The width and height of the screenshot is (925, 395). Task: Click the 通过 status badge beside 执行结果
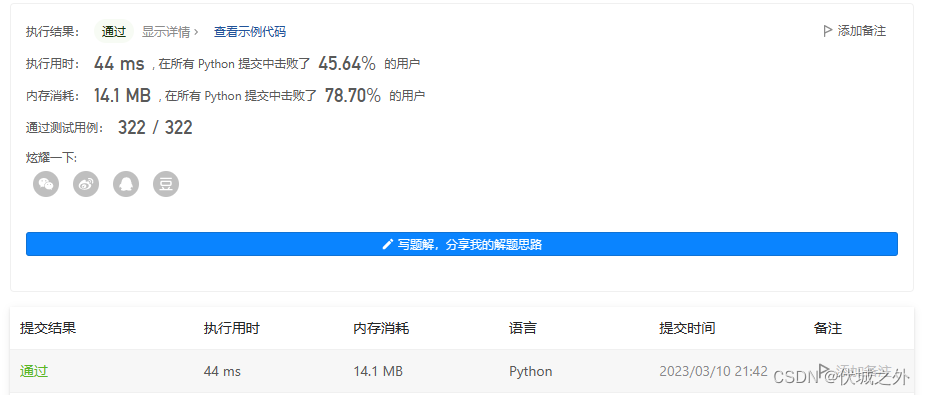114,32
